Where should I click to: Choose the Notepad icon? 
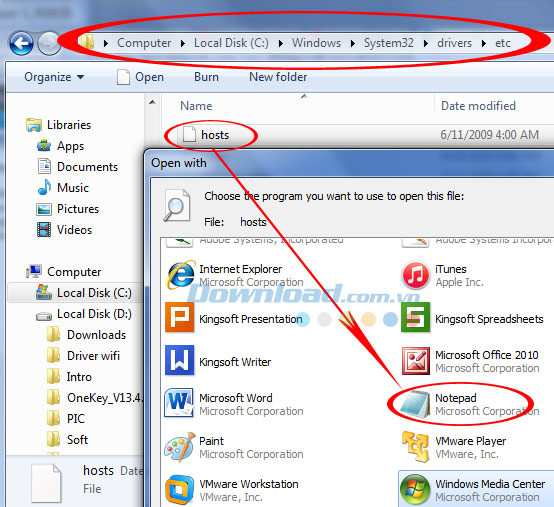click(415, 403)
